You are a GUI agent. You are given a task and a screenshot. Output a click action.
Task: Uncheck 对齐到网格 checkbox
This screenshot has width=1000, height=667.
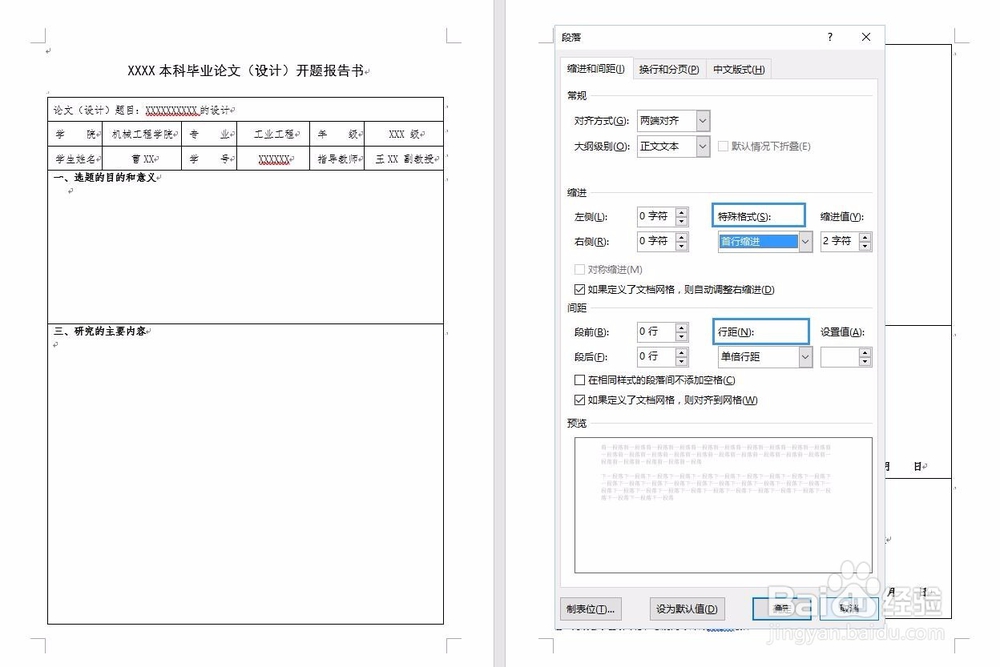579,400
